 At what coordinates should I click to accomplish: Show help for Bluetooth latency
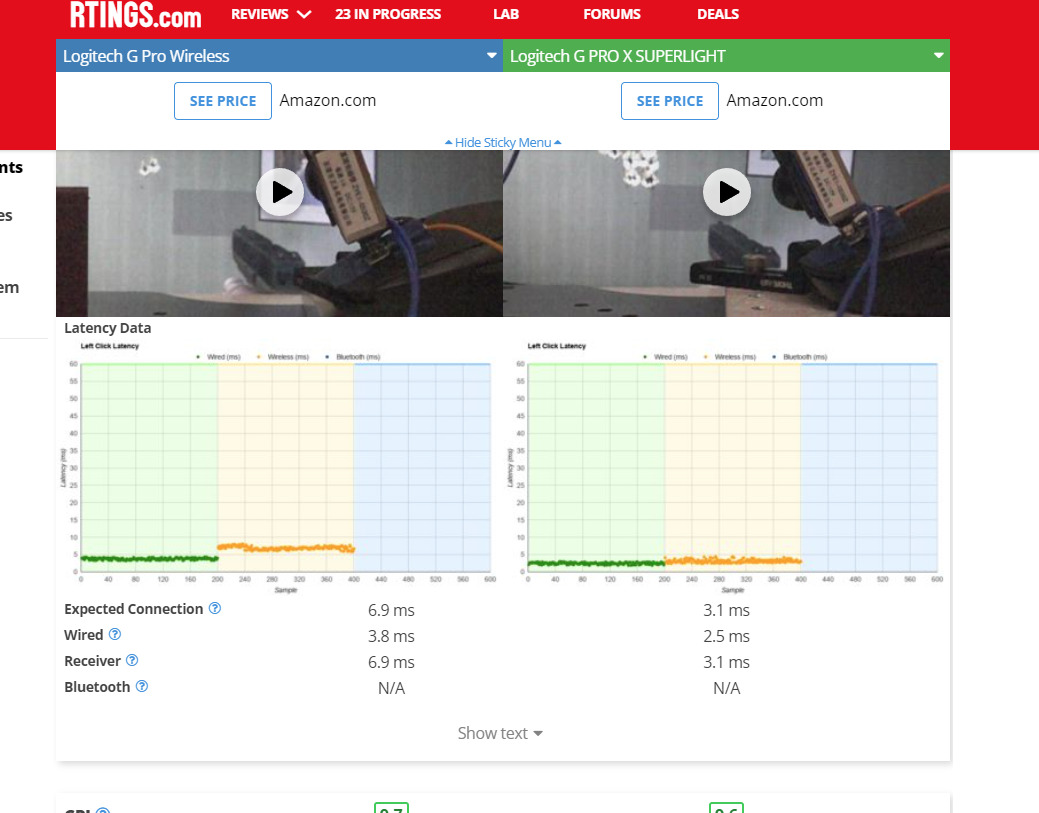(x=142, y=686)
